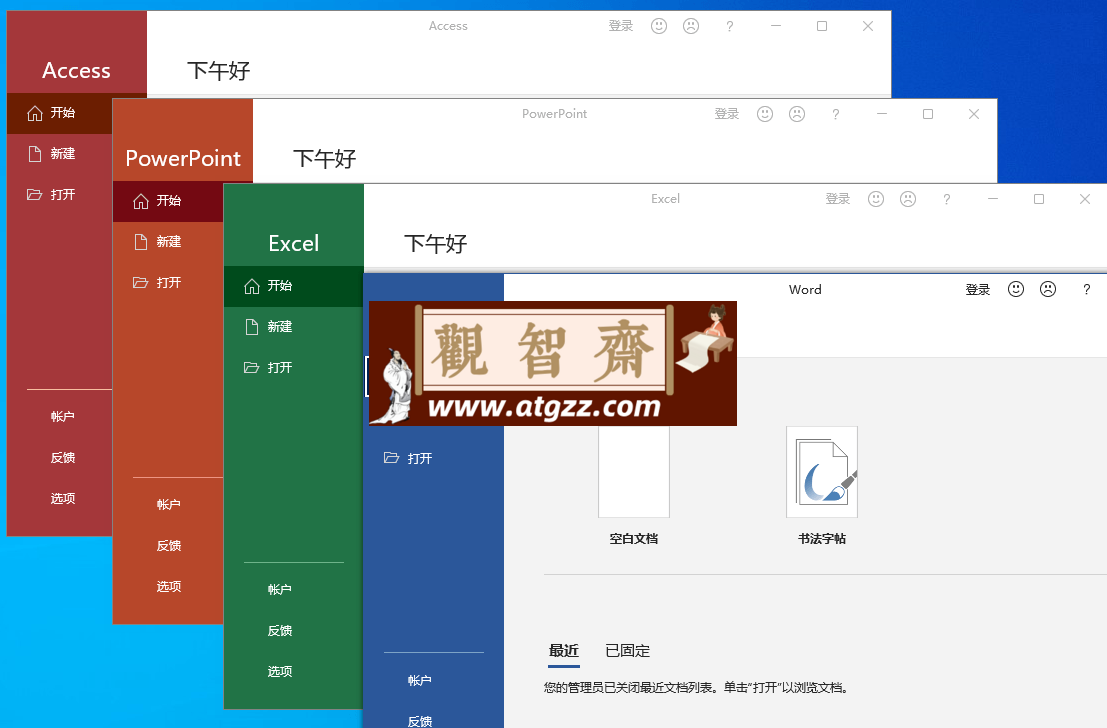Click 登录 sign-in link in the Word title bar
The height and width of the screenshot is (728, 1107).
coord(978,290)
